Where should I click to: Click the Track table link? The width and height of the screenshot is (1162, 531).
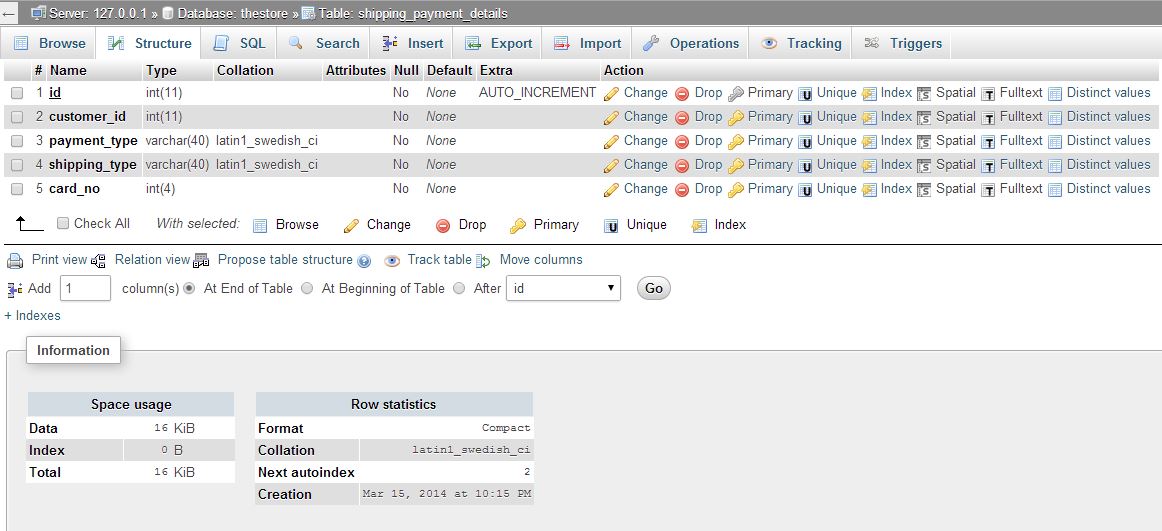(x=439, y=260)
